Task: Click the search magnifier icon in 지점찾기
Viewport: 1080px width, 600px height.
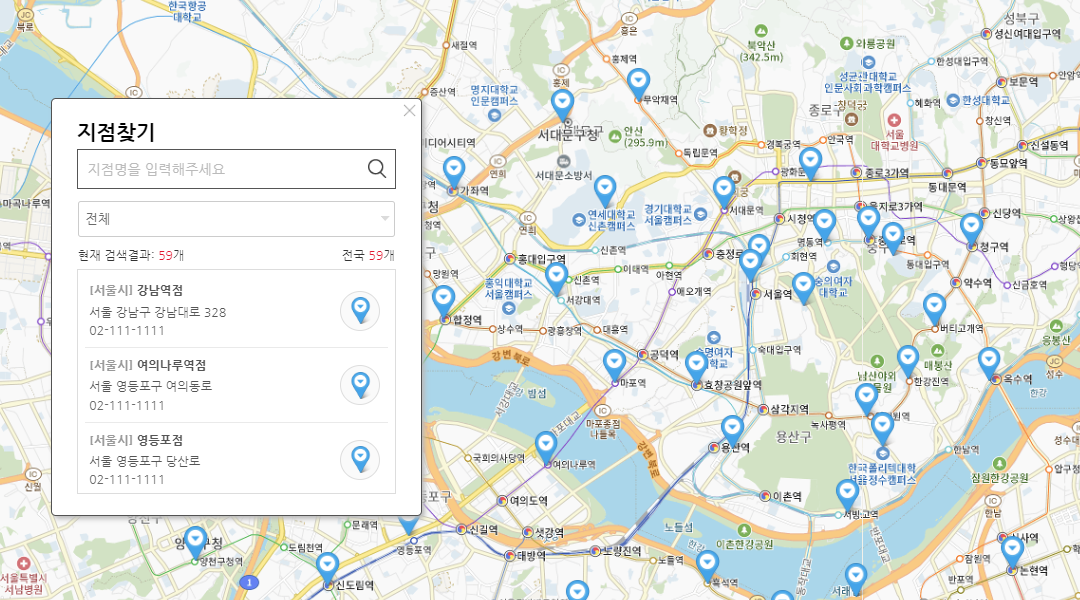Action: pos(376,168)
